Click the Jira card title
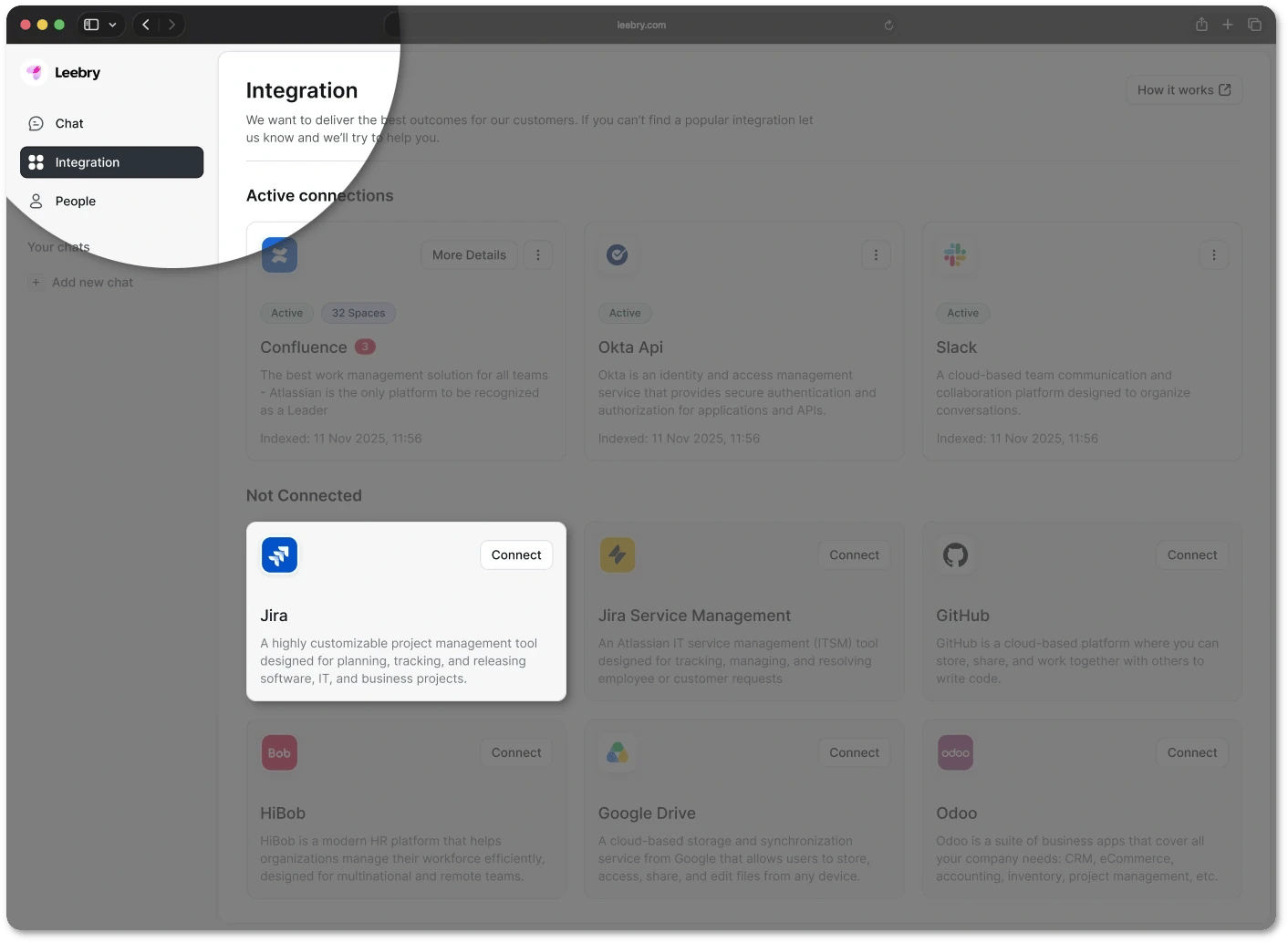Viewport: 1288px width, 943px height. pyautogui.click(x=274, y=616)
